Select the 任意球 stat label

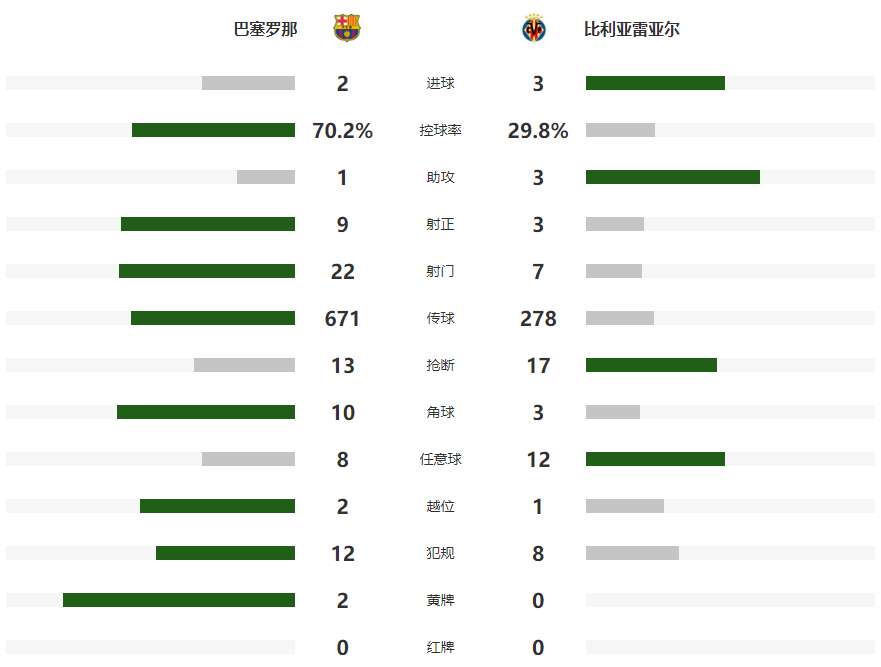(x=440, y=460)
